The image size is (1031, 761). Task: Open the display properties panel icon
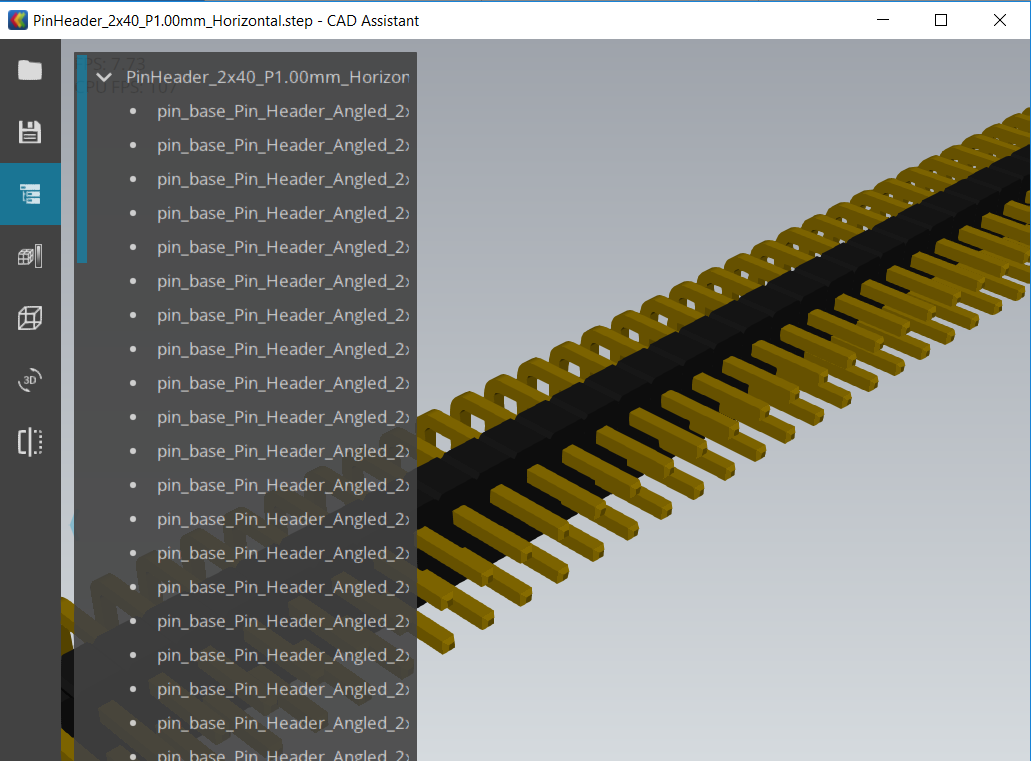tap(30, 256)
